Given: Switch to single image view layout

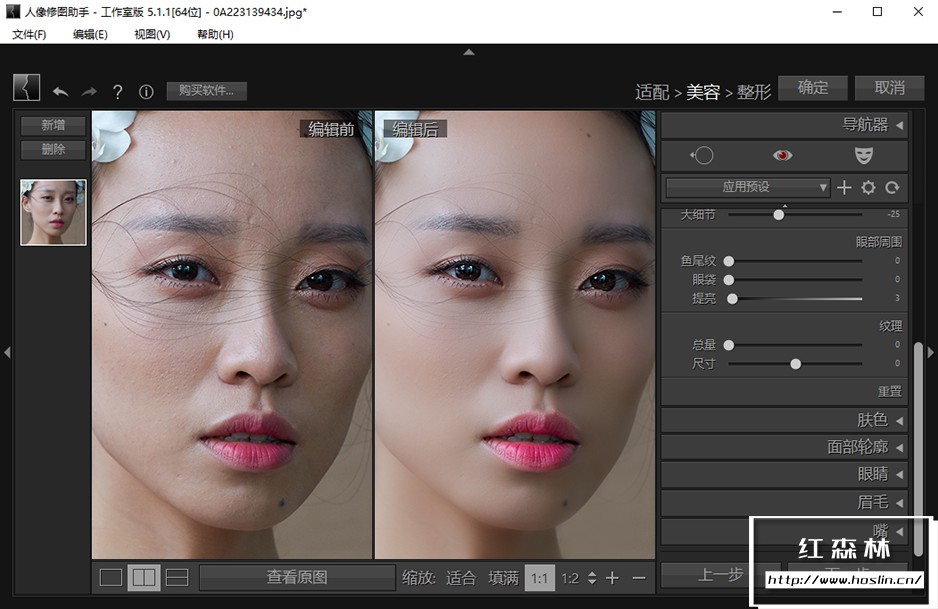Looking at the screenshot, I should (111, 577).
